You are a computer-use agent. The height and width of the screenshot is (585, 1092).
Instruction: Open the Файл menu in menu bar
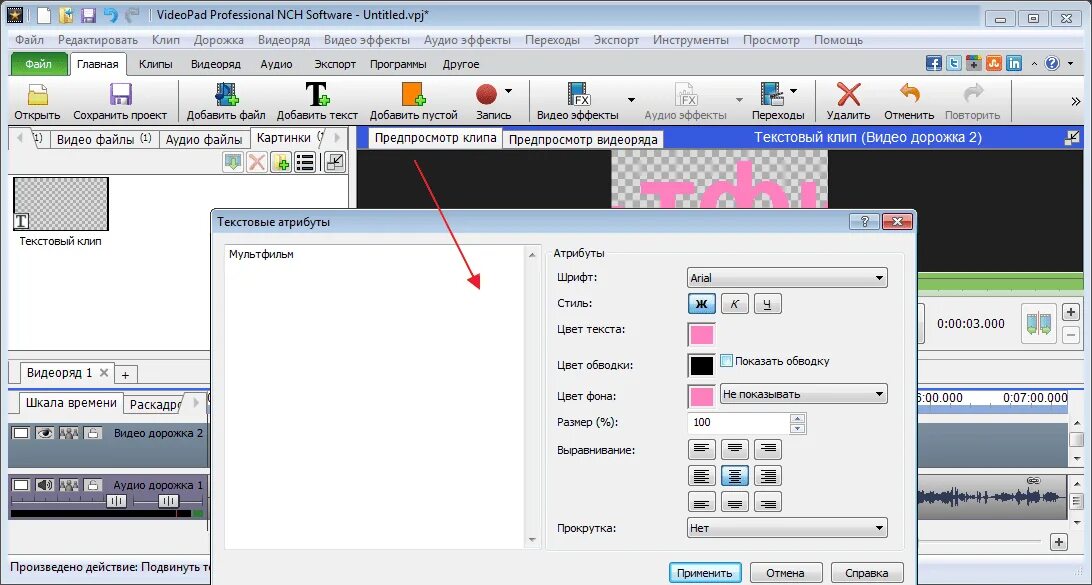(29, 40)
